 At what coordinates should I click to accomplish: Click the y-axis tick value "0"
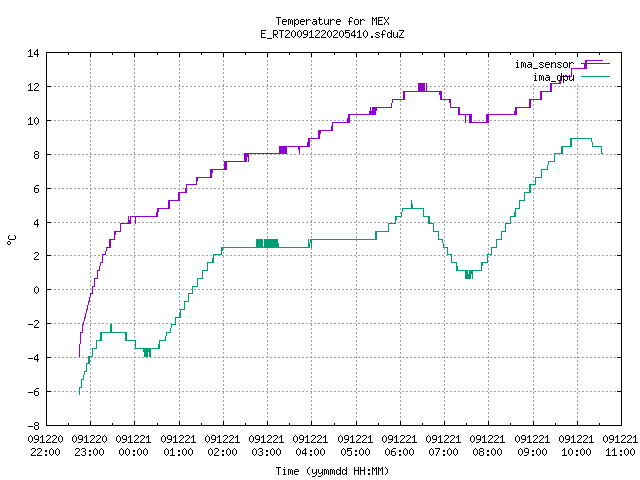click(36, 290)
